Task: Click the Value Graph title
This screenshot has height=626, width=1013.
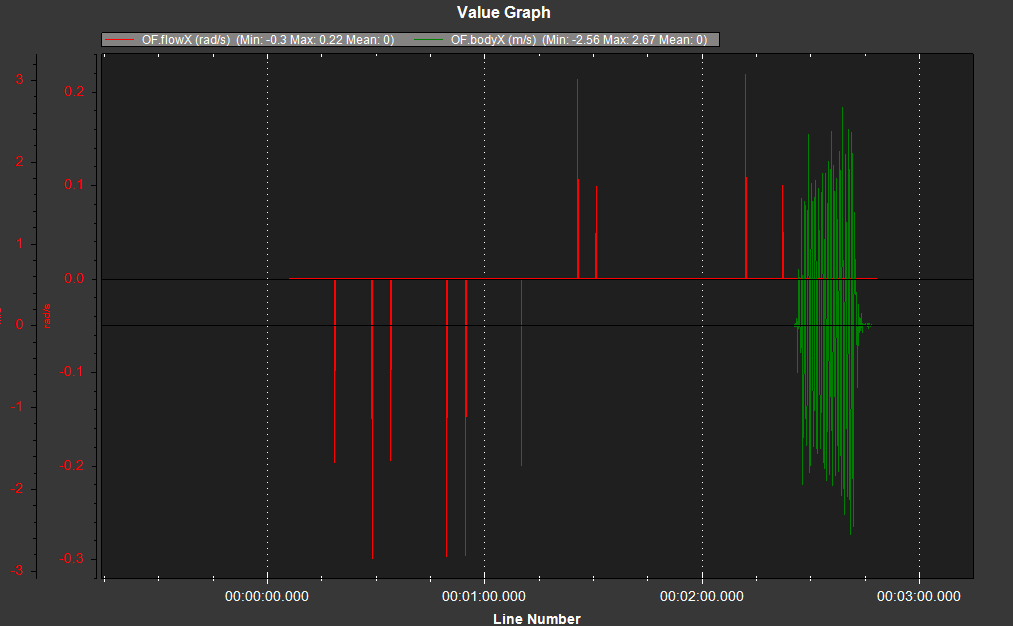Action: [x=504, y=12]
